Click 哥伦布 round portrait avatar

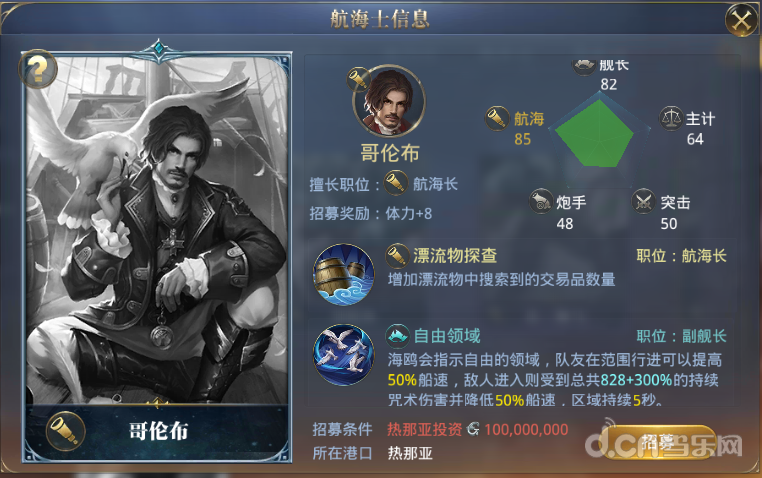(389, 102)
